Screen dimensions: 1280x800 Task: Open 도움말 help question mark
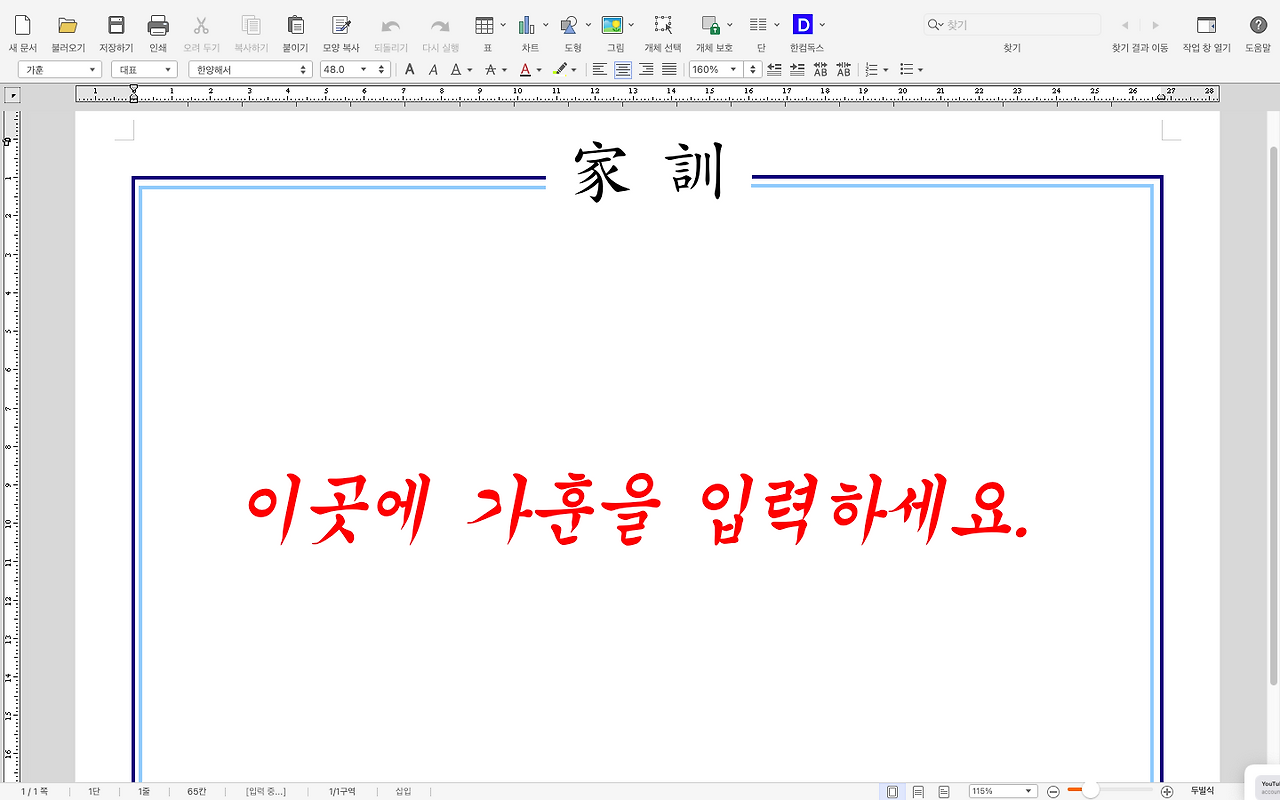1258,26
